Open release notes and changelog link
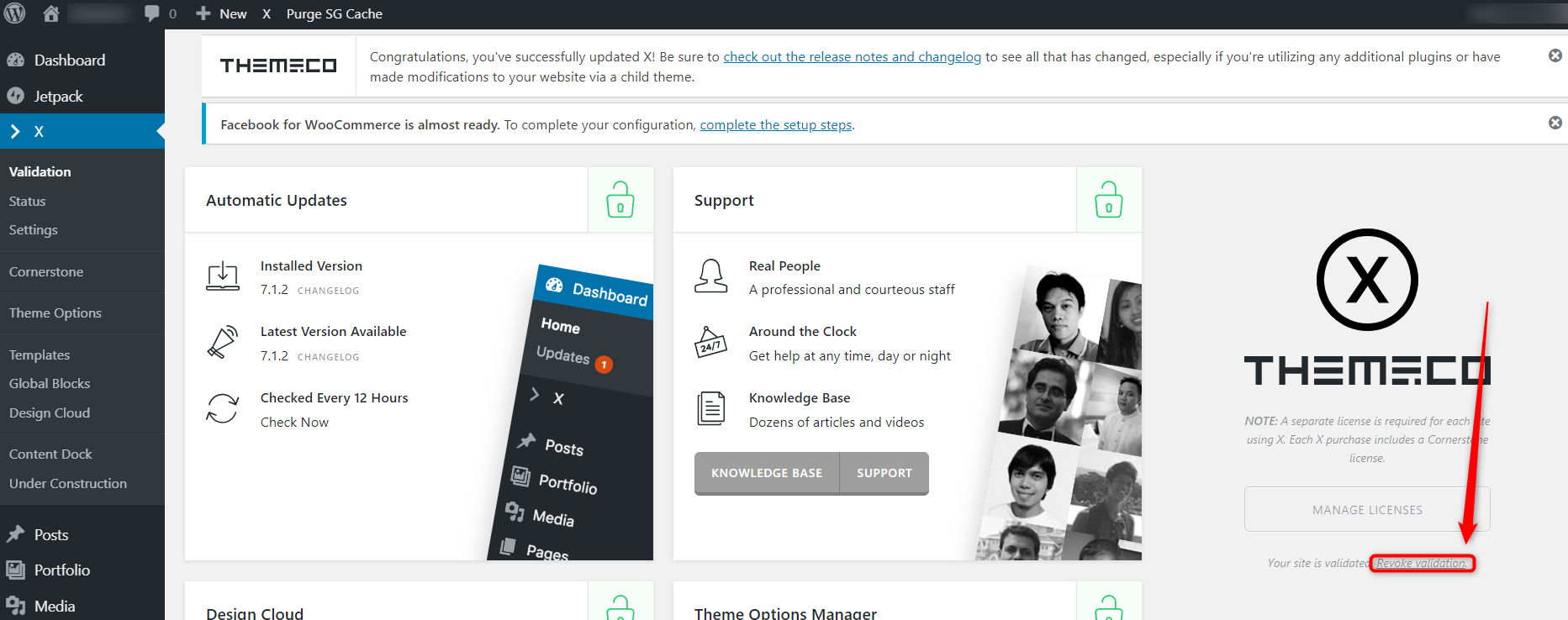This screenshot has height=620, width=1568. pos(852,56)
